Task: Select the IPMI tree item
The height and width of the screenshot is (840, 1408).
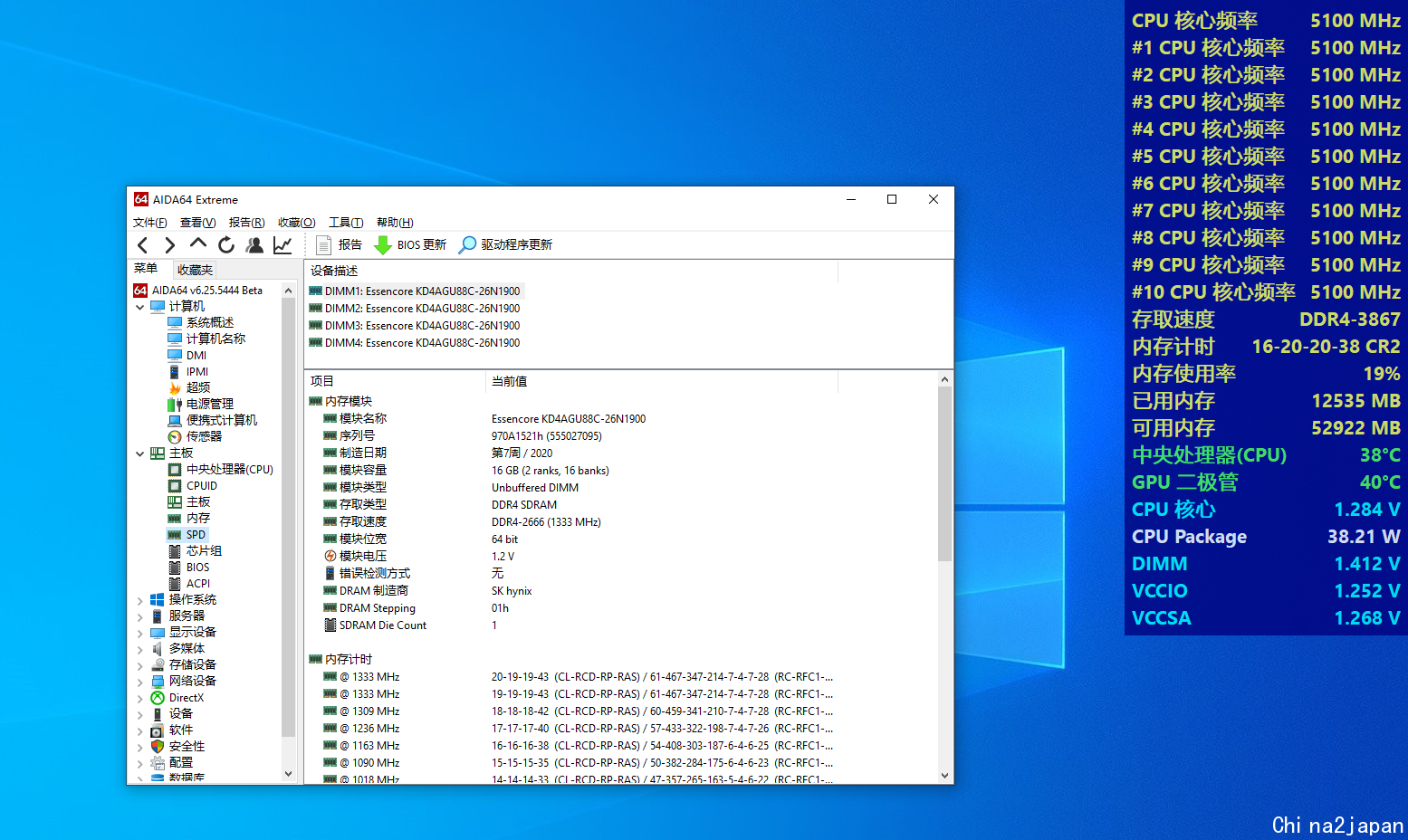Action: [188, 371]
